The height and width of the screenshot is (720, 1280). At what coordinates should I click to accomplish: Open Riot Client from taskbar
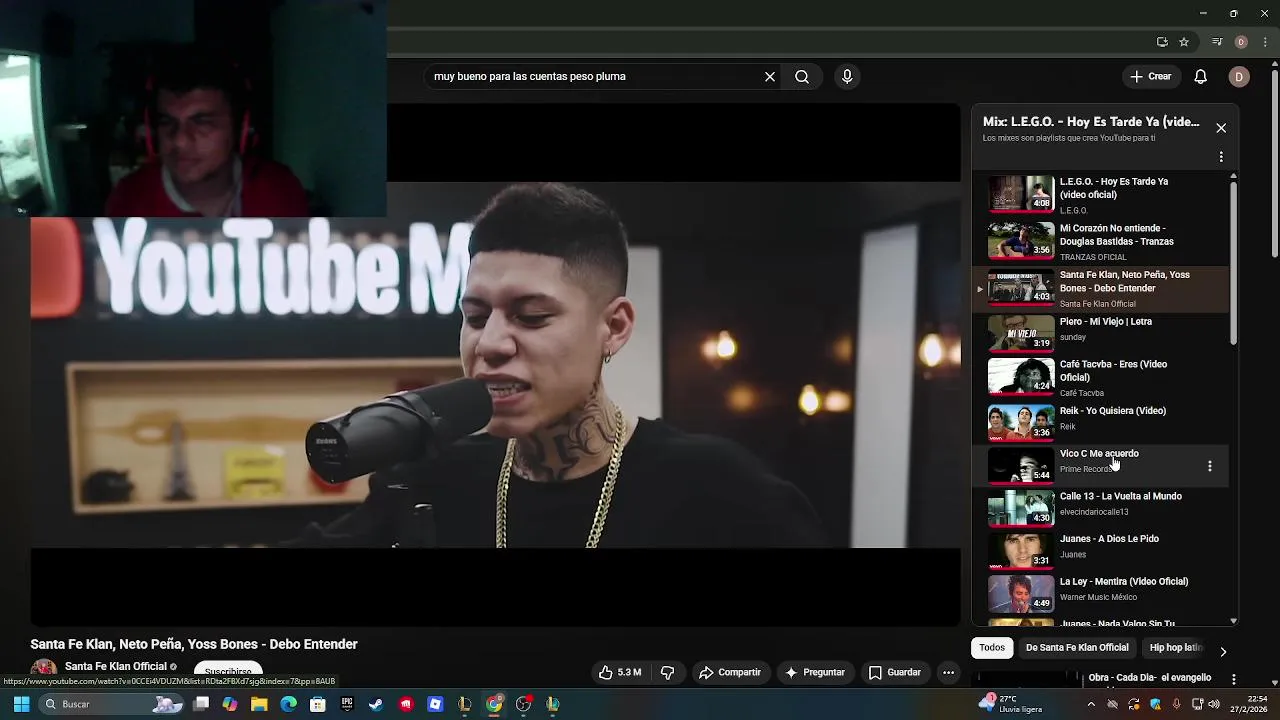pos(406,704)
